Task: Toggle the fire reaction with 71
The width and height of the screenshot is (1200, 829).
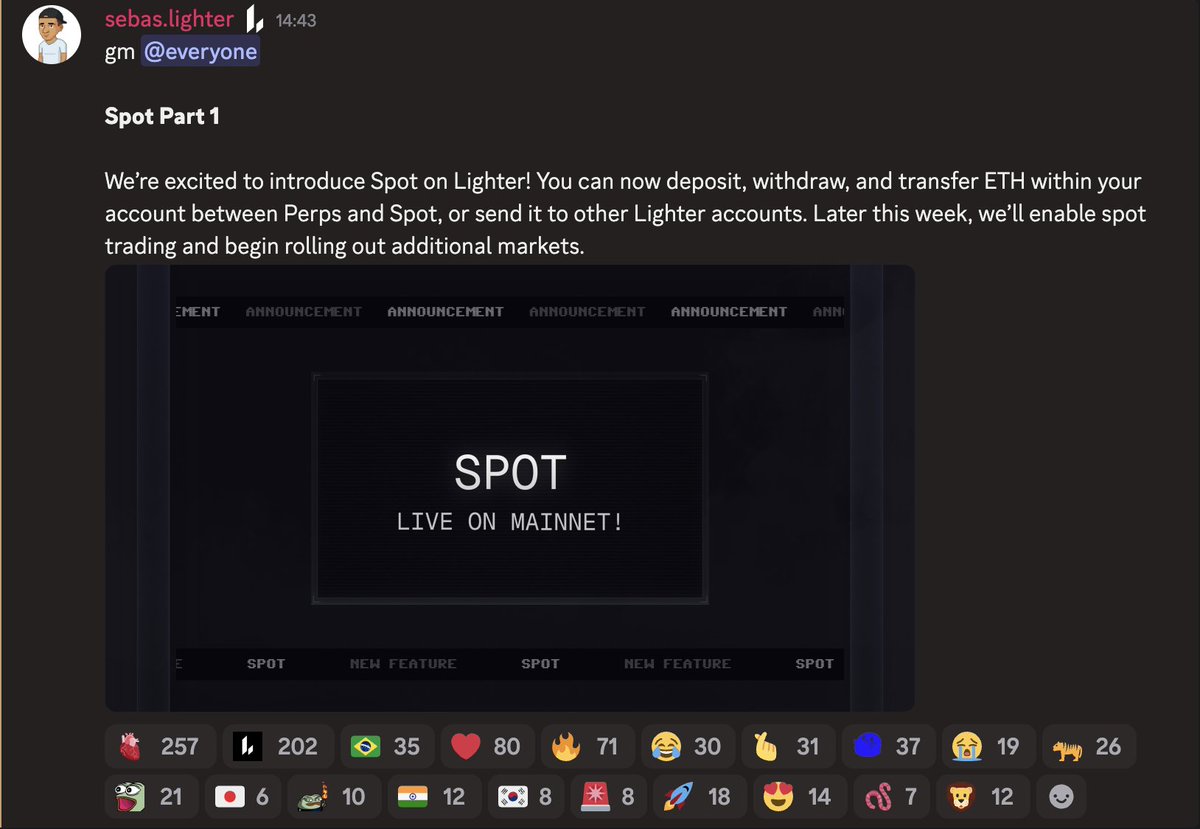Action: [587, 746]
